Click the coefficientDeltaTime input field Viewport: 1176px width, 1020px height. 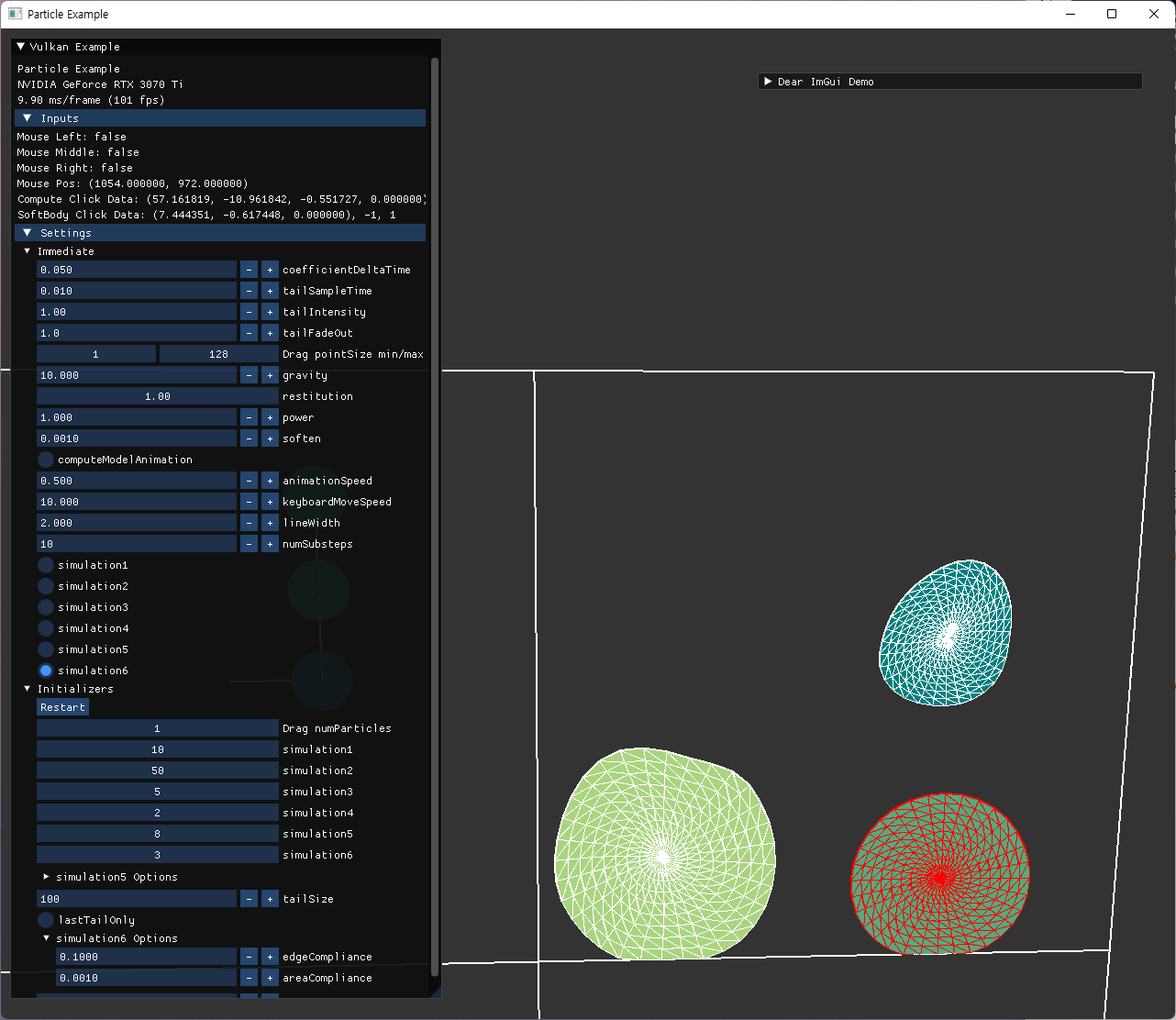(137, 270)
